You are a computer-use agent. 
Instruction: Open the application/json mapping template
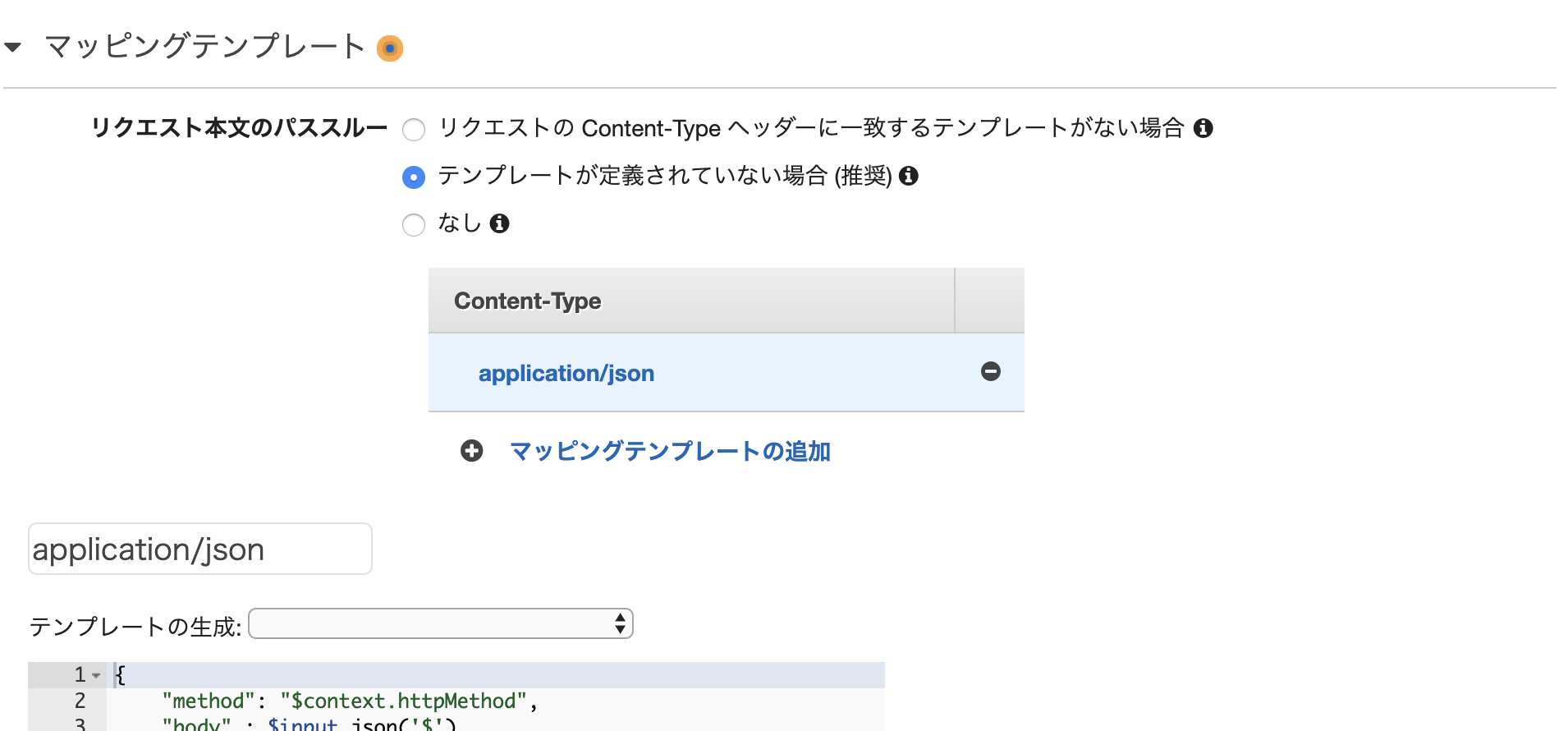click(x=566, y=374)
